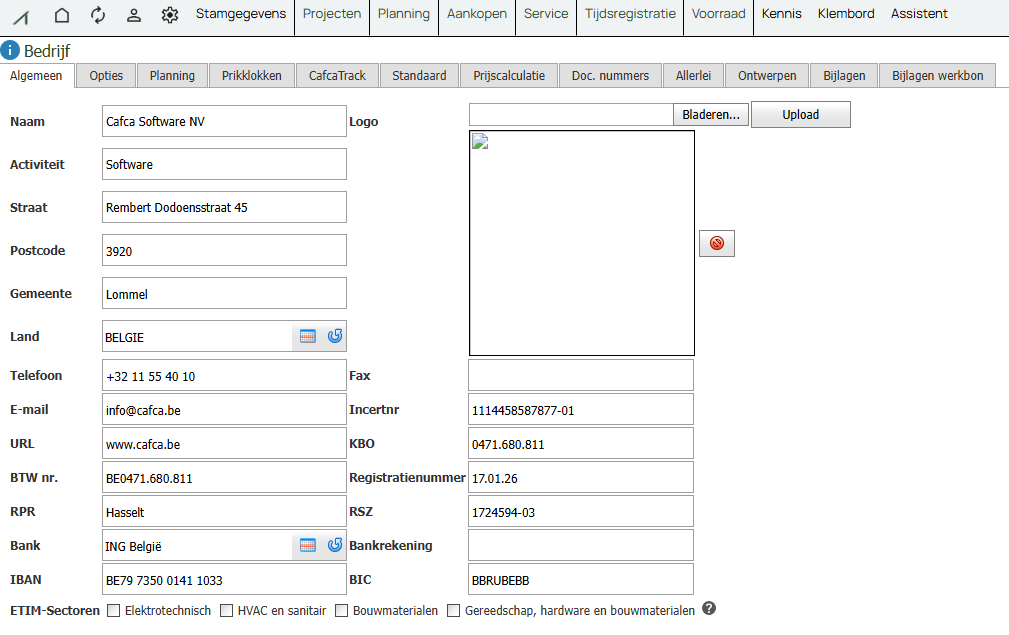Image resolution: width=1009 pixels, height=635 pixels.
Task: Click the Telefoon input field
Action: point(224,376)
